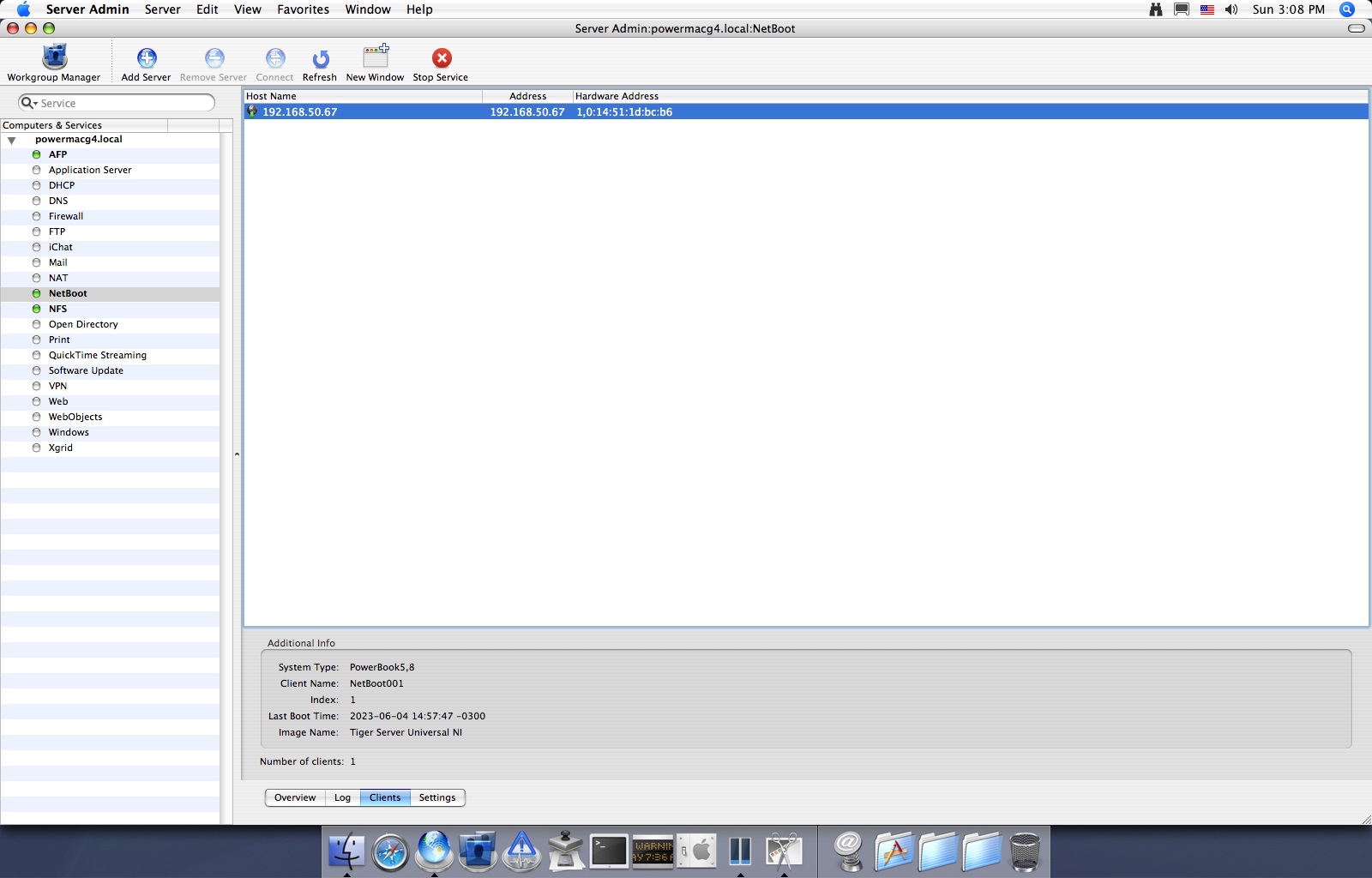Sort clients by Hardware Address column
The image size is (1372, 878).
tap(970, 96)
